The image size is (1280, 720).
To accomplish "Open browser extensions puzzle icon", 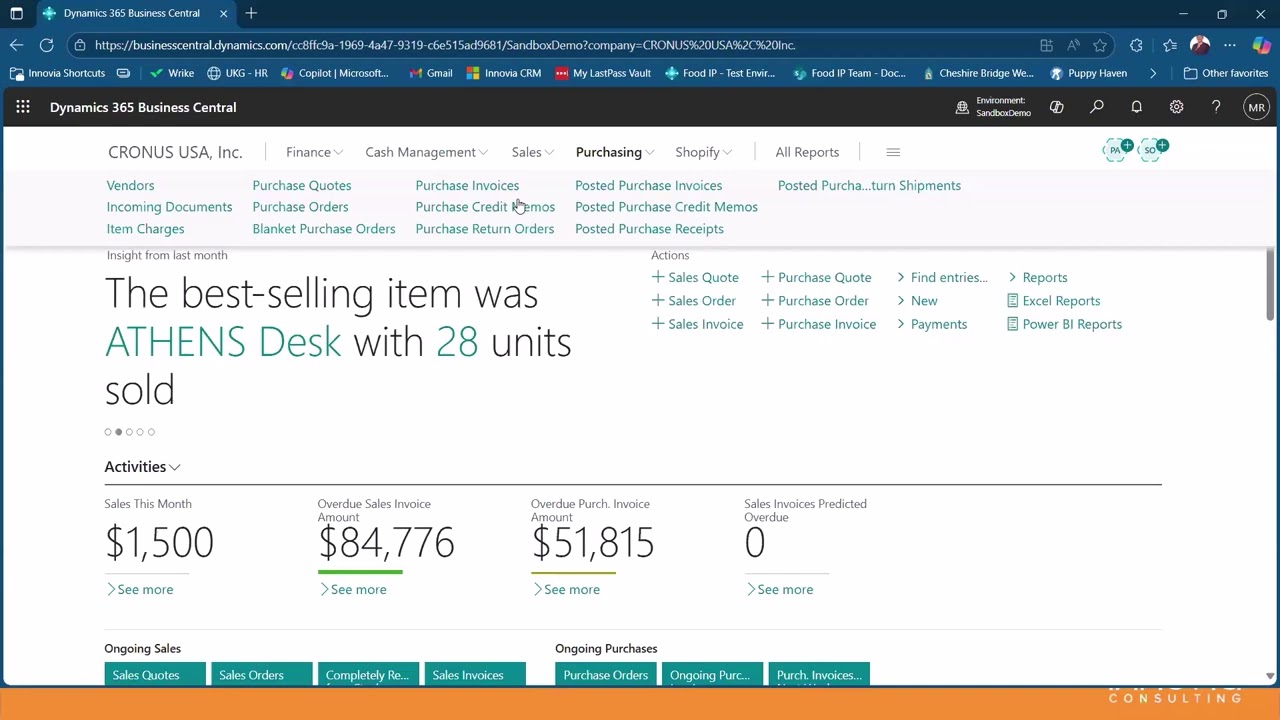I will [1136, 45].
